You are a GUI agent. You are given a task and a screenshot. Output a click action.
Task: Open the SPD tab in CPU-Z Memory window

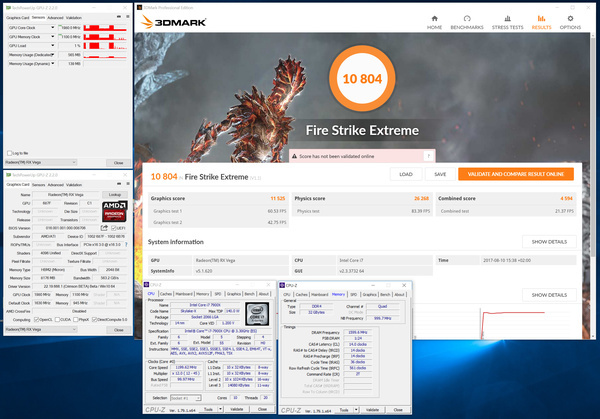pyautogui.click(x=354, y=294)
